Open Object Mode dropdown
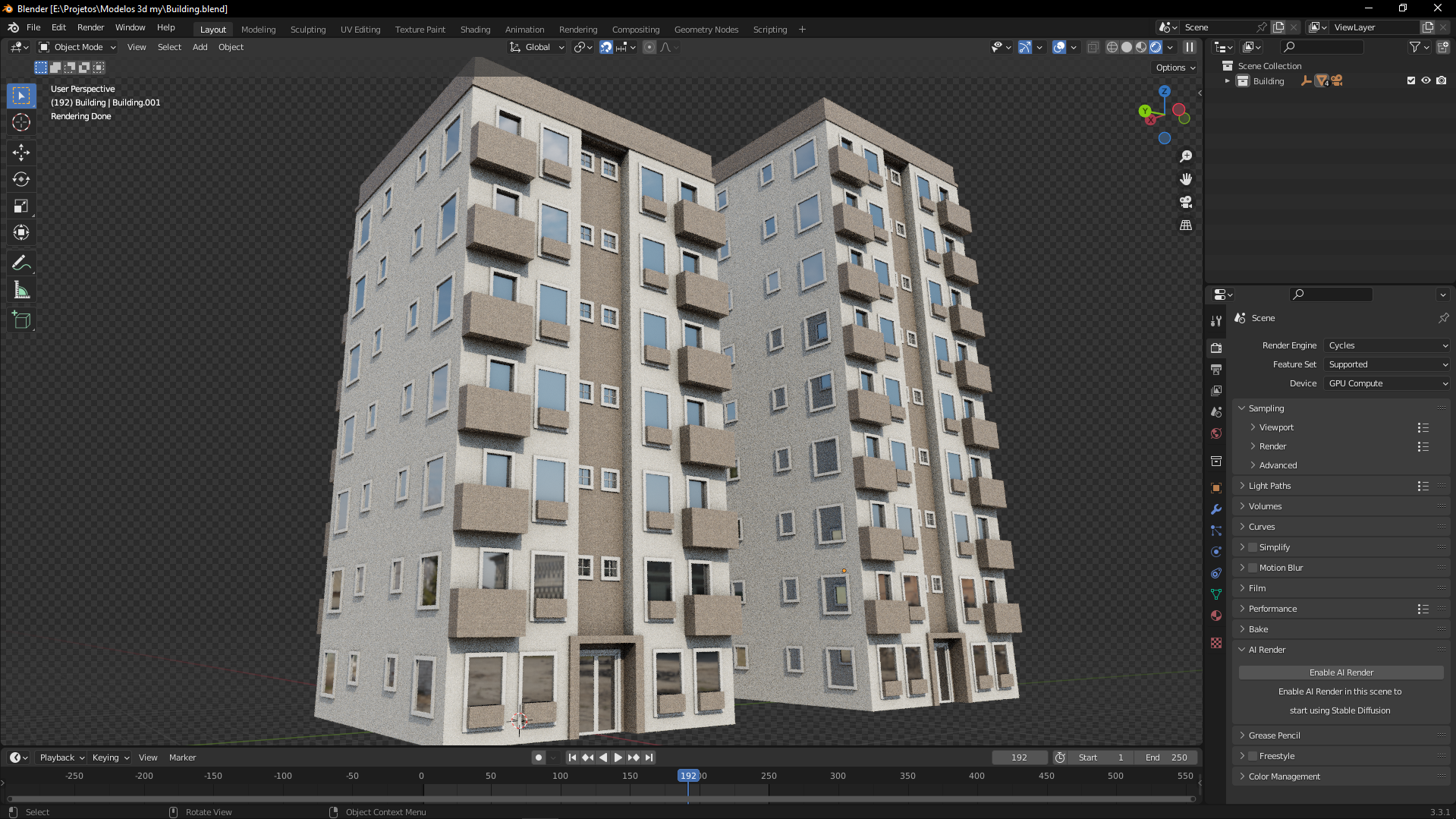 pos(77,47)
